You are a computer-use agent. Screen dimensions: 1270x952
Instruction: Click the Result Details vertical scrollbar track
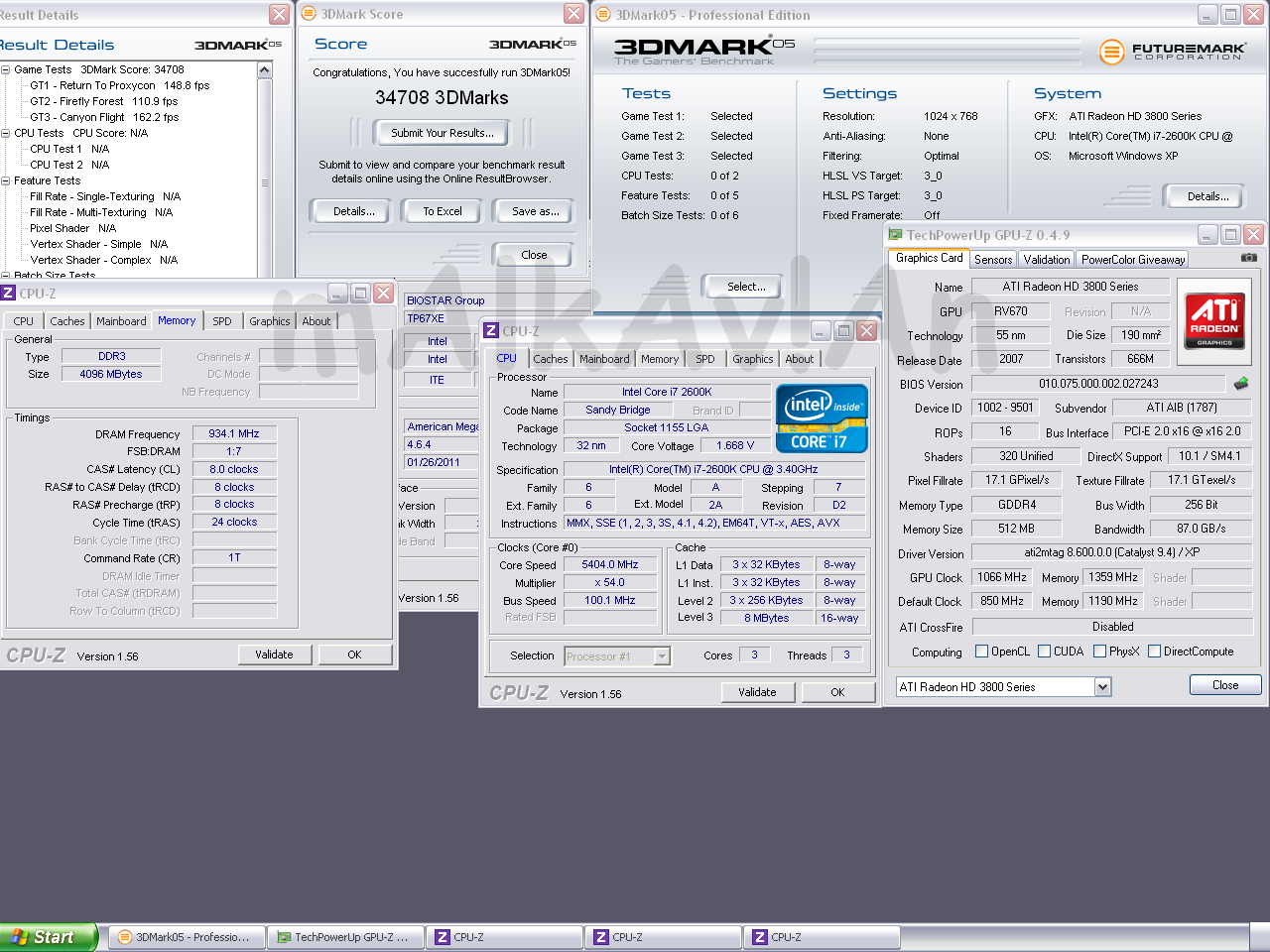click(x=265, y=177)
